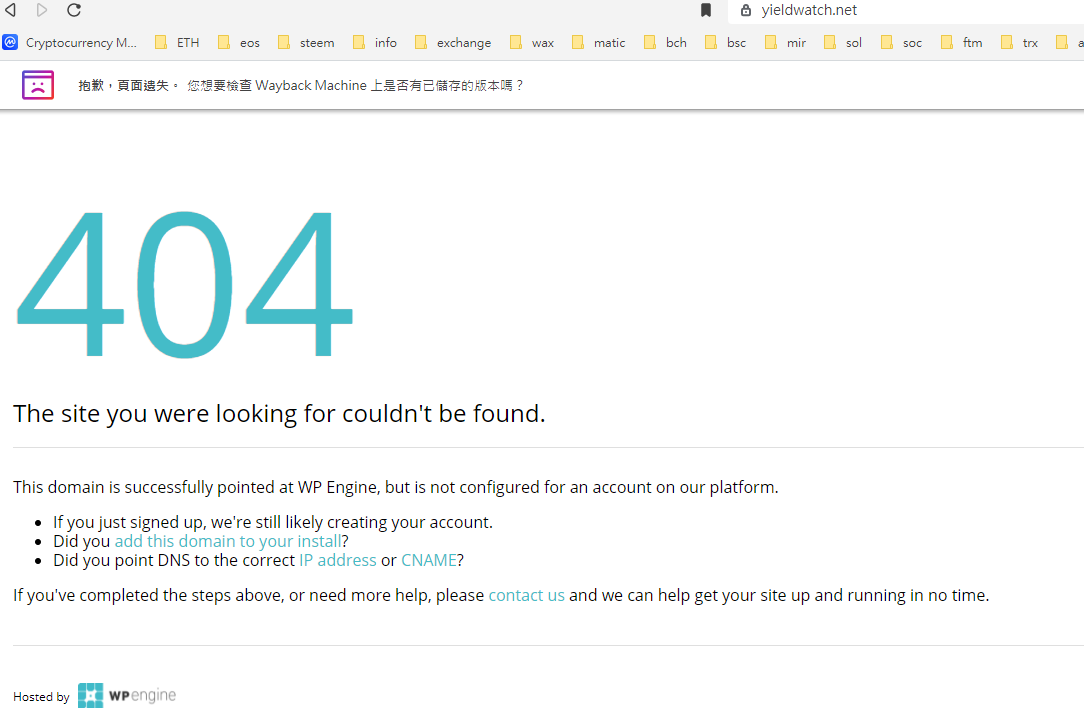Open the IP address link
Image resolution: width=1084 pixels, height=725 pixels.
coord(337,560)
